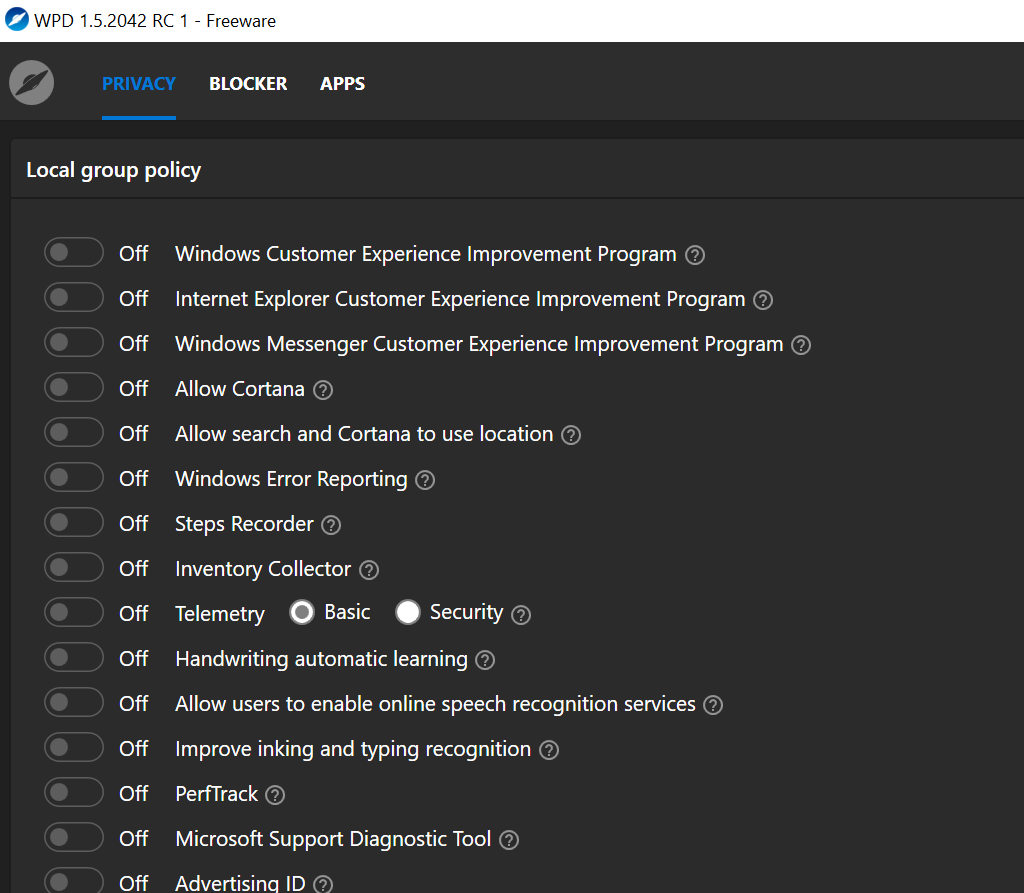The image size is (1024, 893).
Task: Select the Privacy tab
Action: [x=139, y=84]
